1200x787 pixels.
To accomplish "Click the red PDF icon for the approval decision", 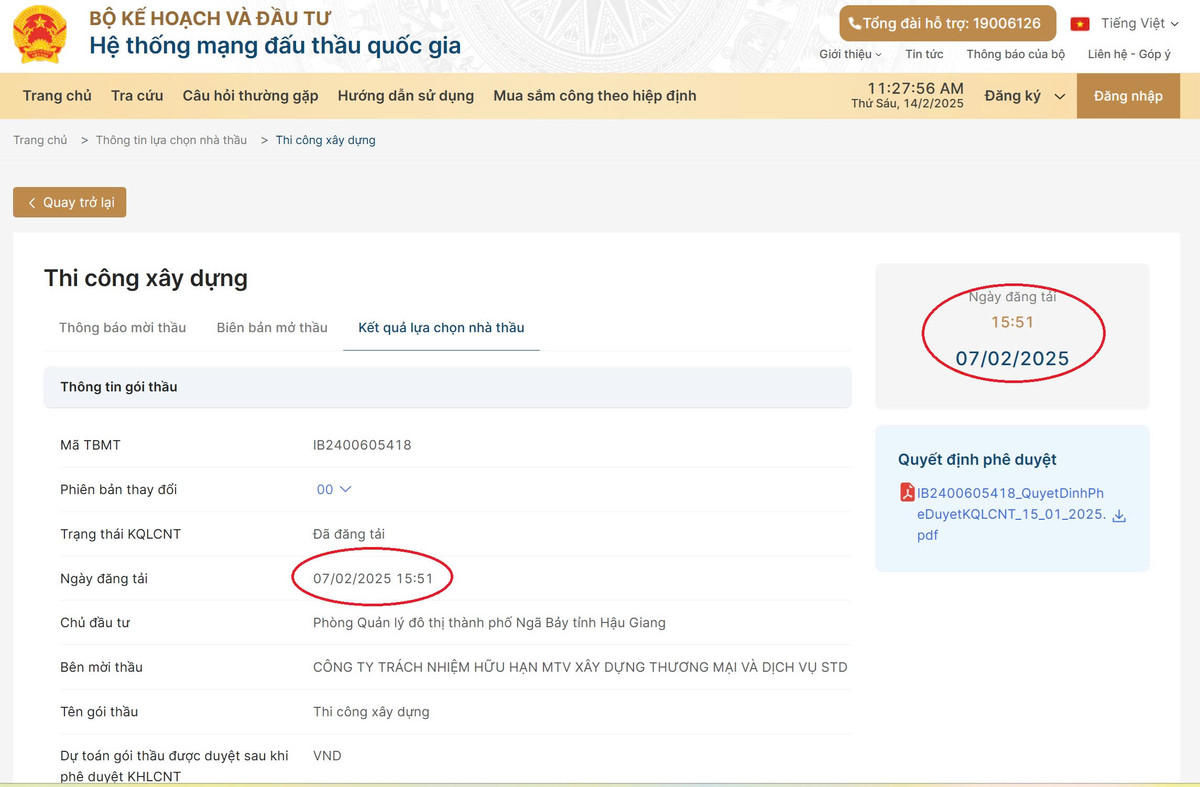I will 906,492.
